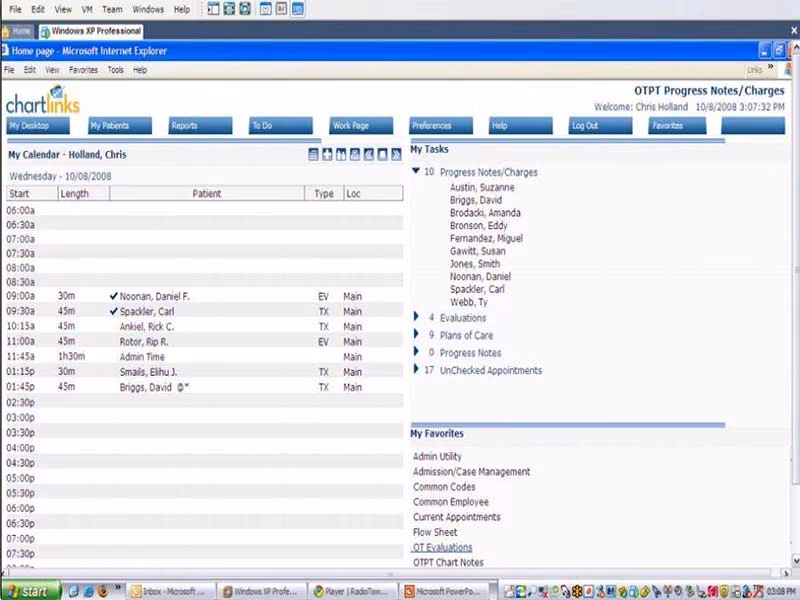Screen dimensions: 800x600
Task: Click the print calendar icon
Action: pyautogui.click(x=355, y=155)
